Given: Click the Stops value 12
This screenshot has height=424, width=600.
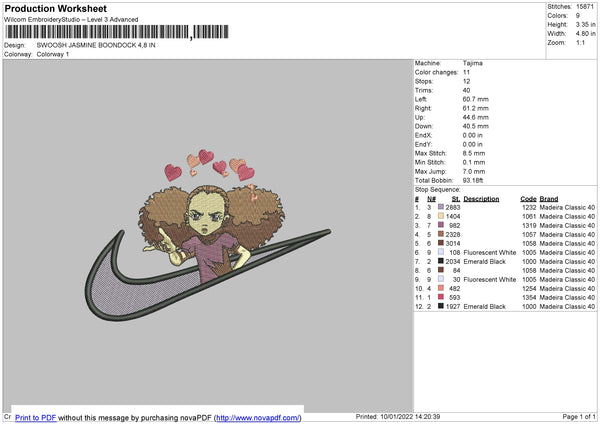Looking at the screenshot, I should click(466, 82).
